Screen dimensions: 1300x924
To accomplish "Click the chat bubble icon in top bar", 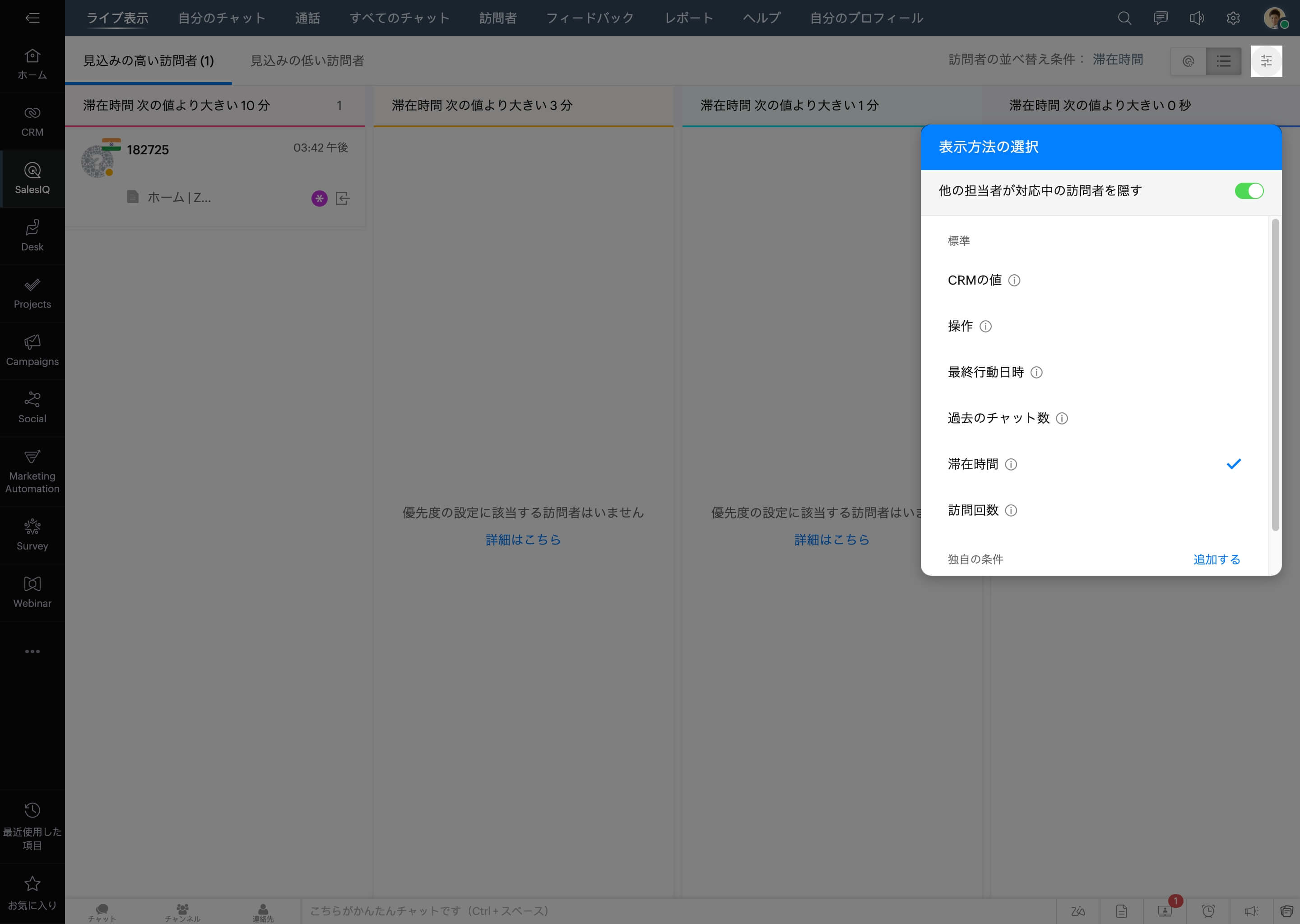I will 1161,18.
